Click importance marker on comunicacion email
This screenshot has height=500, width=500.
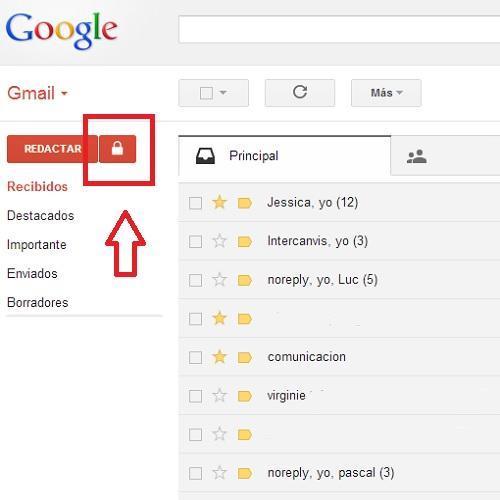pos(245,358)
